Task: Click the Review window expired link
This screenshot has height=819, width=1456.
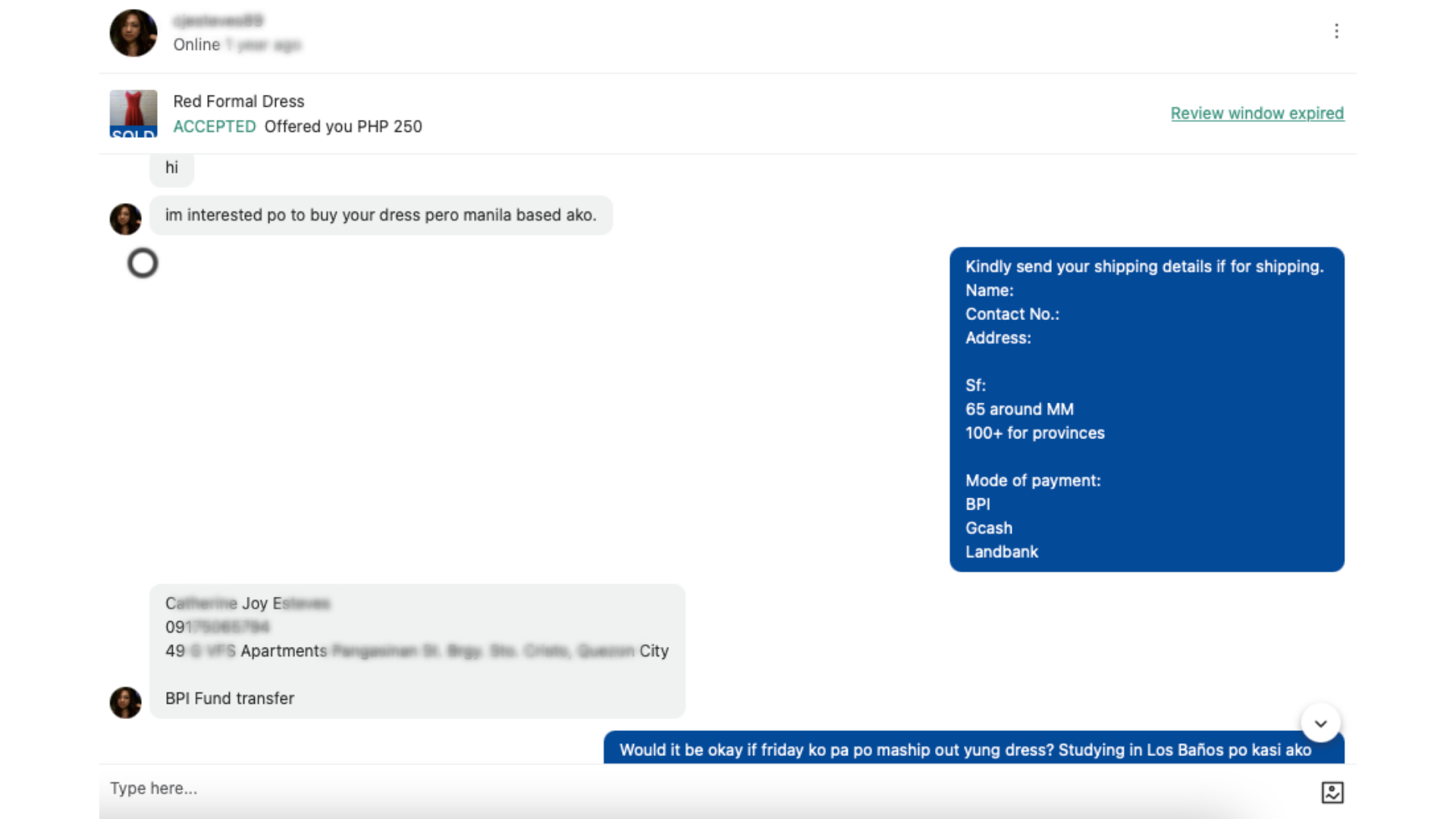Action: pos(1257,113)
